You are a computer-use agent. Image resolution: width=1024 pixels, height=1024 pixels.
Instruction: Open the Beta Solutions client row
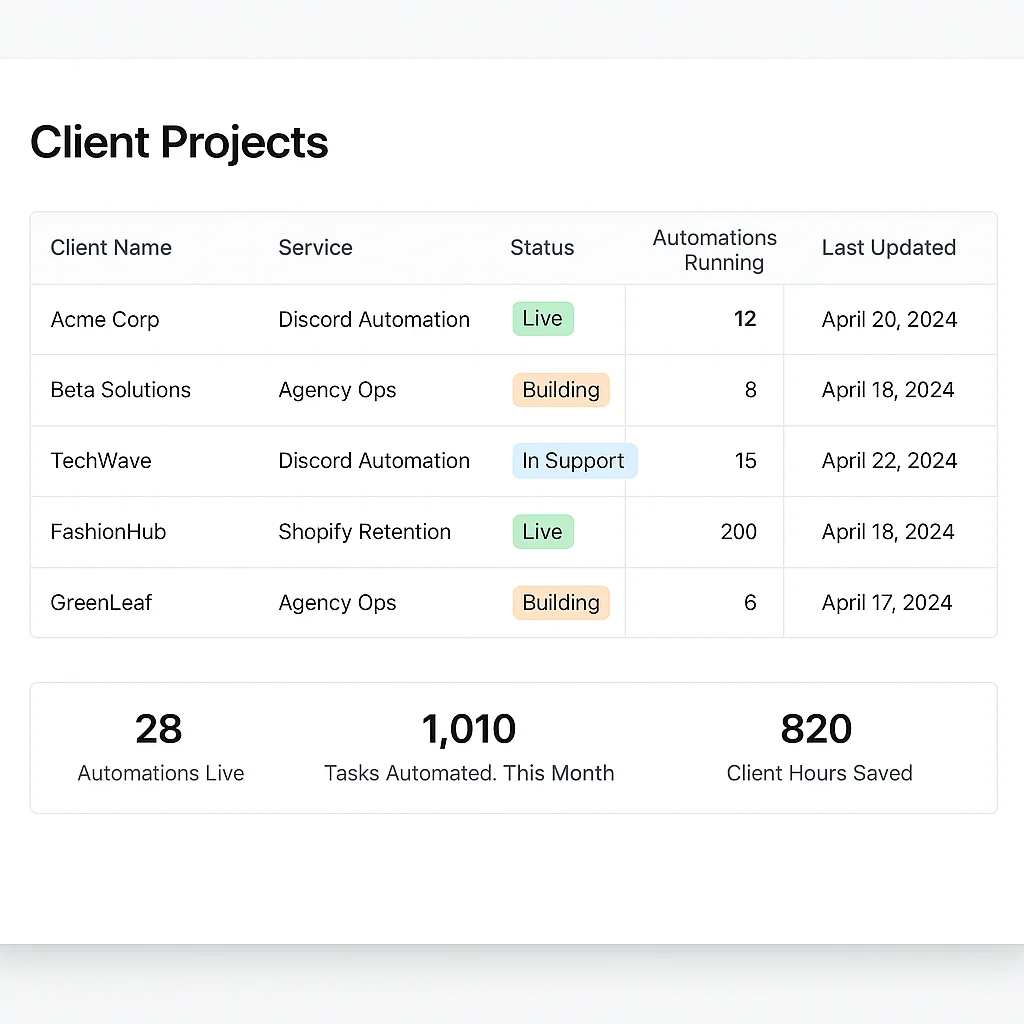coord(514,390)
